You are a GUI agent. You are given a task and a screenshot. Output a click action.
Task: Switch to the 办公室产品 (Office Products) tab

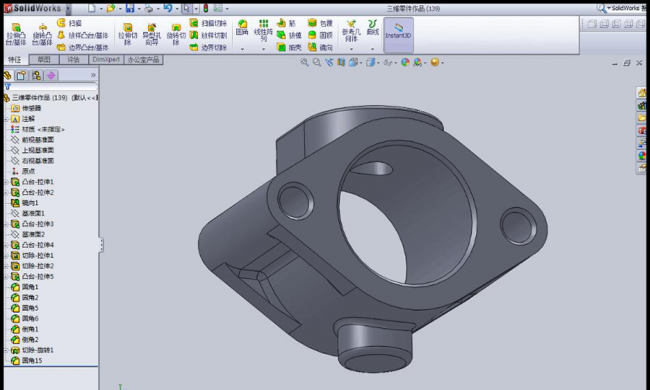143,60
